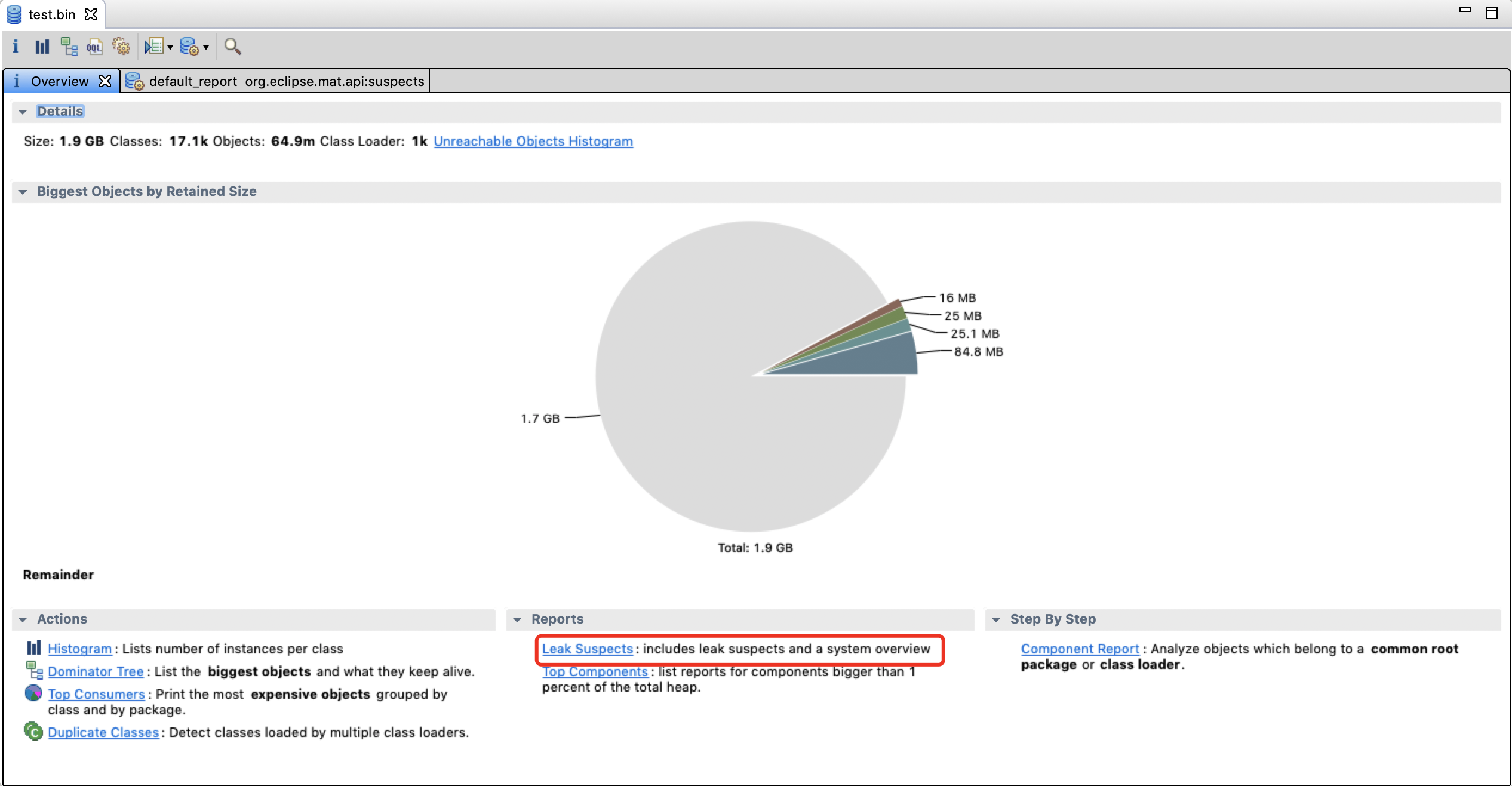The width and height of the screenshot is (1512, 786).
Task: Open the Unreachable Objects Histogram link
Action: [x=533, y=141]
